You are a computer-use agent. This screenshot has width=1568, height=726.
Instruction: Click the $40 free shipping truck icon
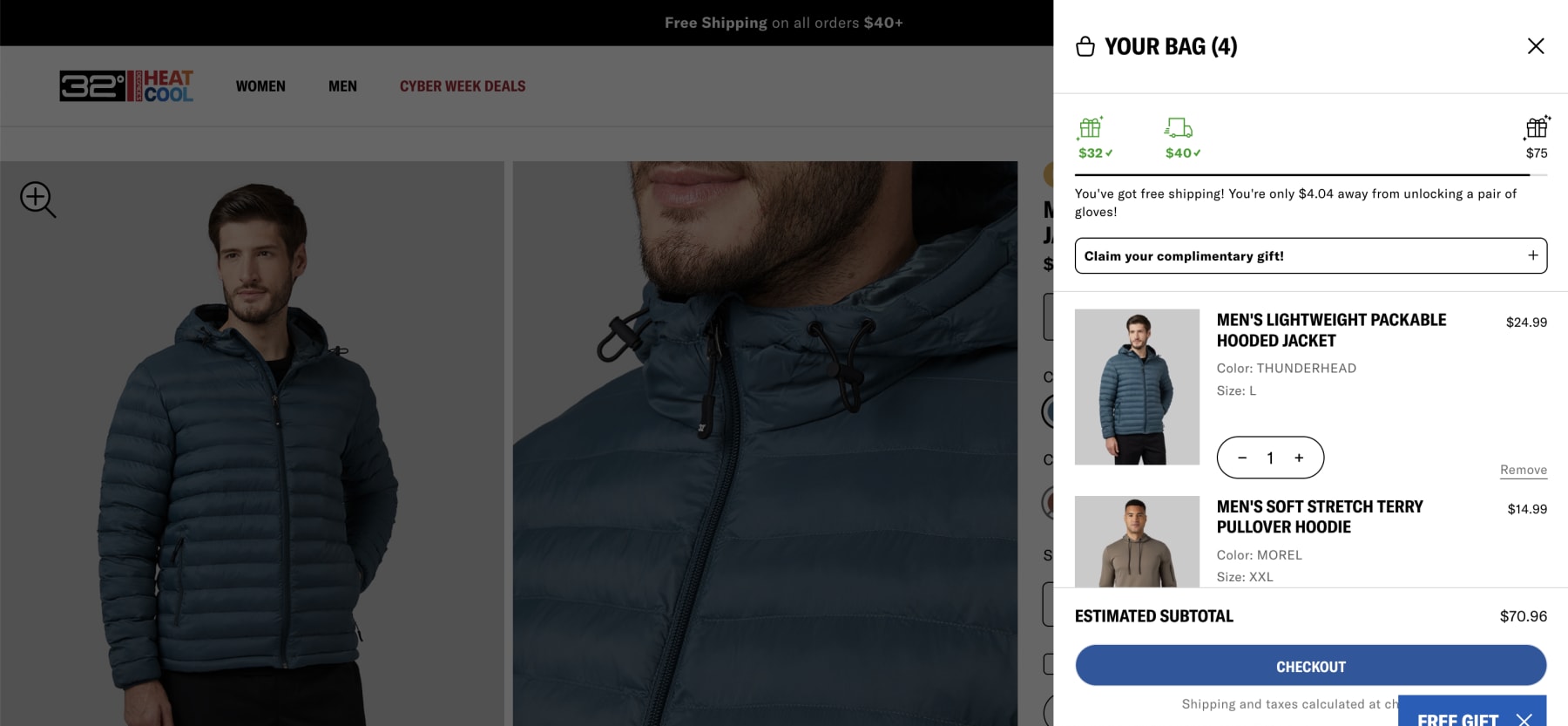pos(1179,129)
